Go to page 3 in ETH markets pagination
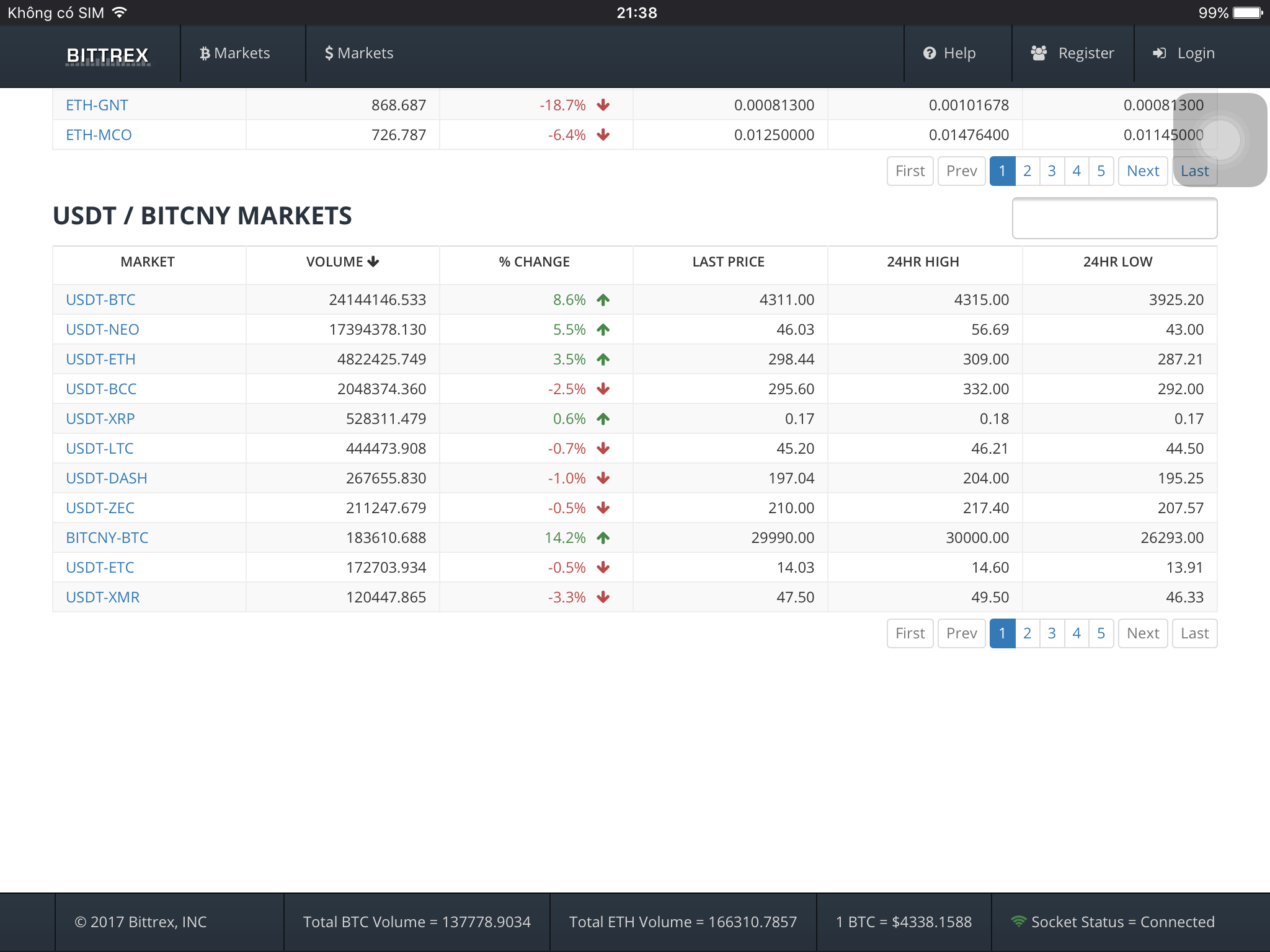The width and height of the screenshot is (1270, 952). pyautogui.click(x=1052, y=171)
